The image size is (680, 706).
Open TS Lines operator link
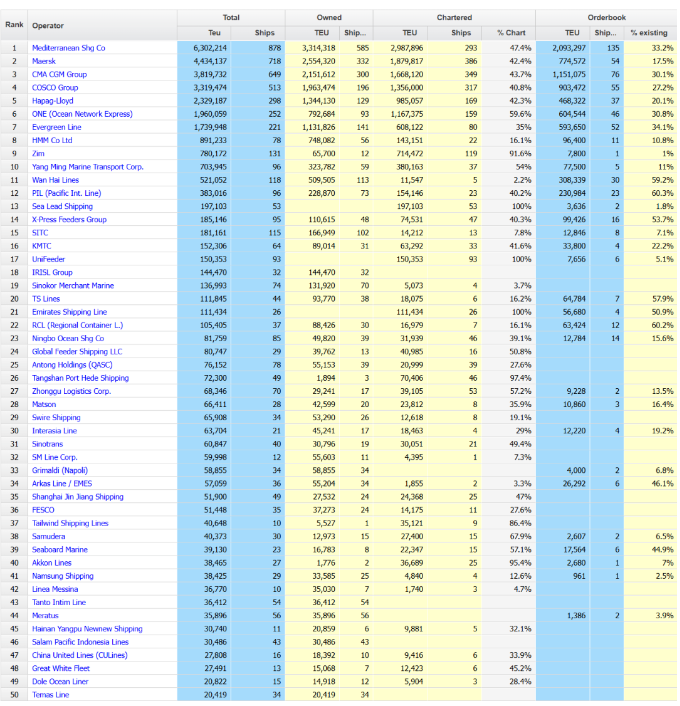(x=46, y=299)
